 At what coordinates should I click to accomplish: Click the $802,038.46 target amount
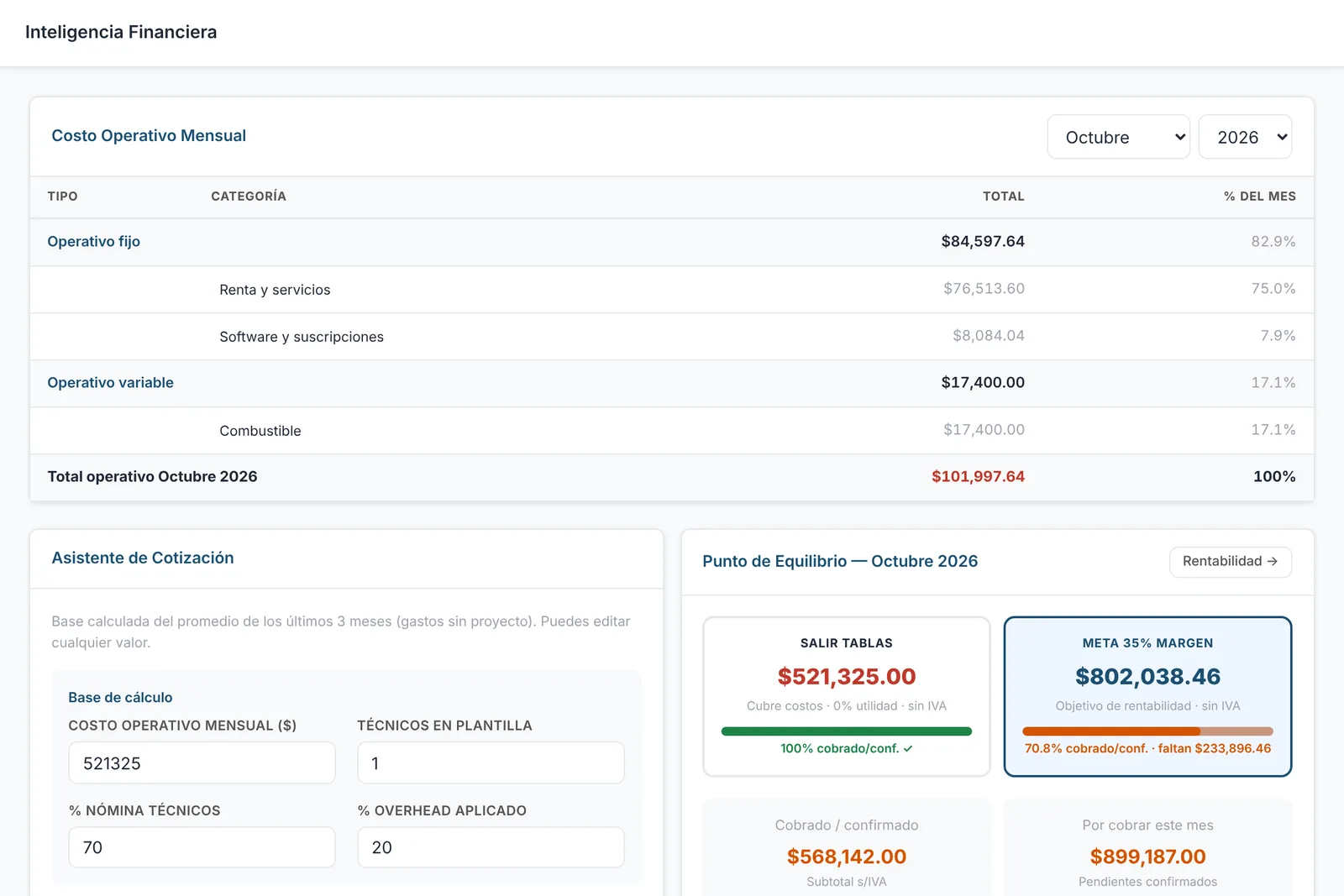[x=1147, y=677]
